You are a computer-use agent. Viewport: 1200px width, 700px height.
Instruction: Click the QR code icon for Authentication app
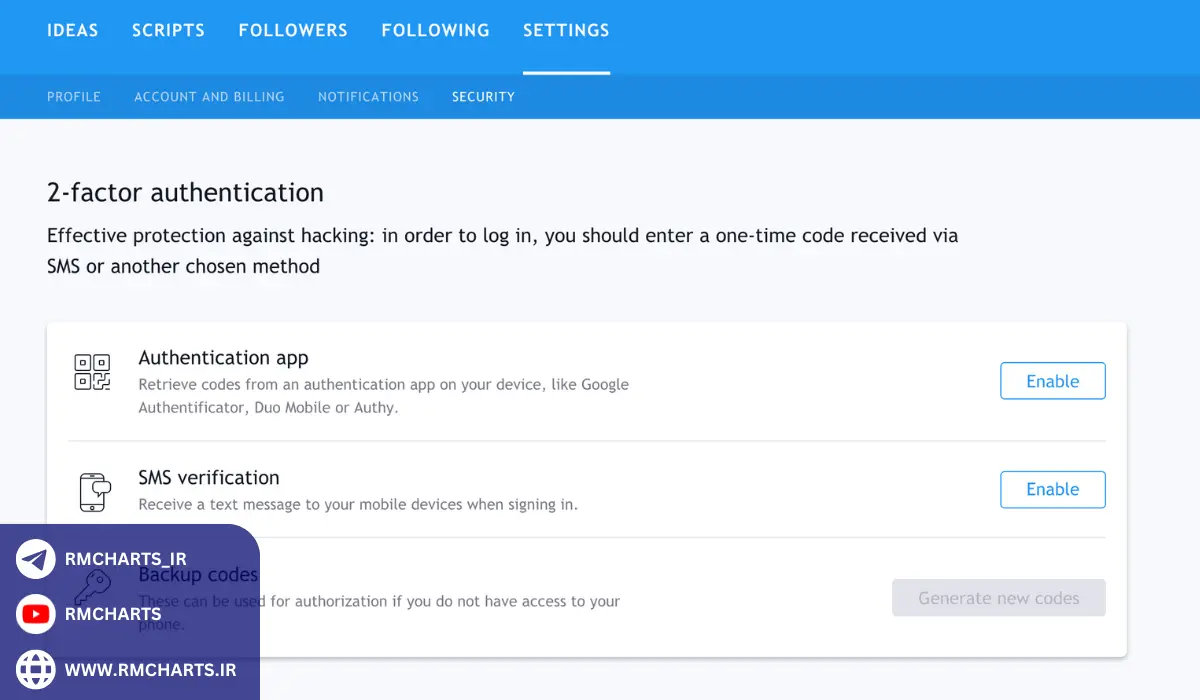[x=92, y=372]
